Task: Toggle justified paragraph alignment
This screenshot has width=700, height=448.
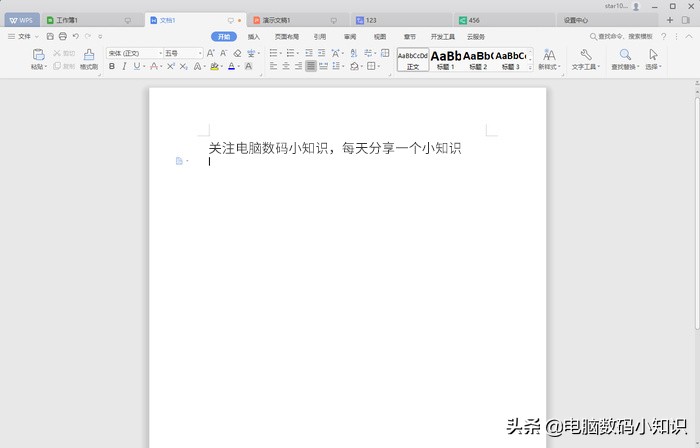Action: pyautogui.click(x=311, y=67)
